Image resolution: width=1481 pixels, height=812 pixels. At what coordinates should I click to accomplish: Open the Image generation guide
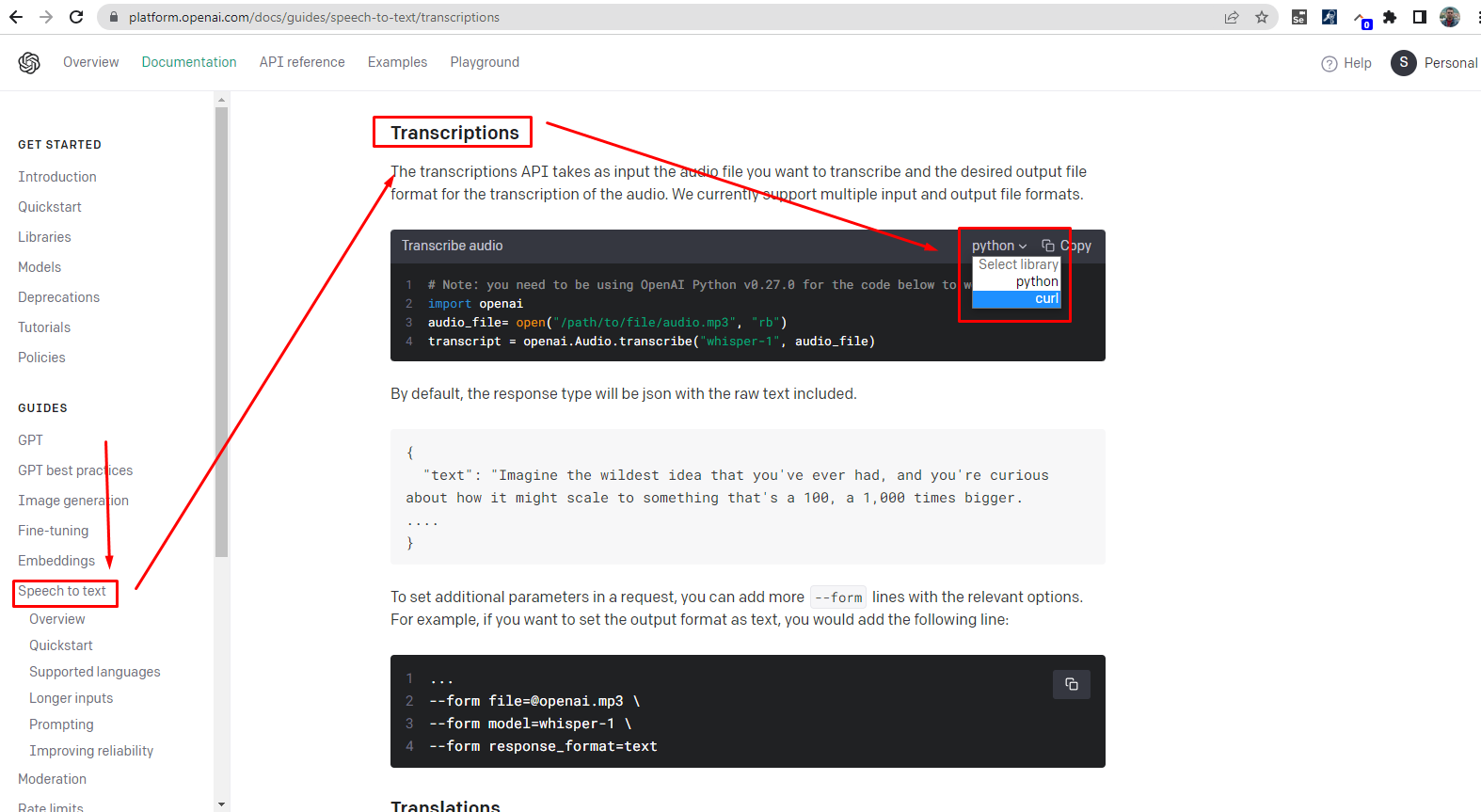tap(73, 501)
